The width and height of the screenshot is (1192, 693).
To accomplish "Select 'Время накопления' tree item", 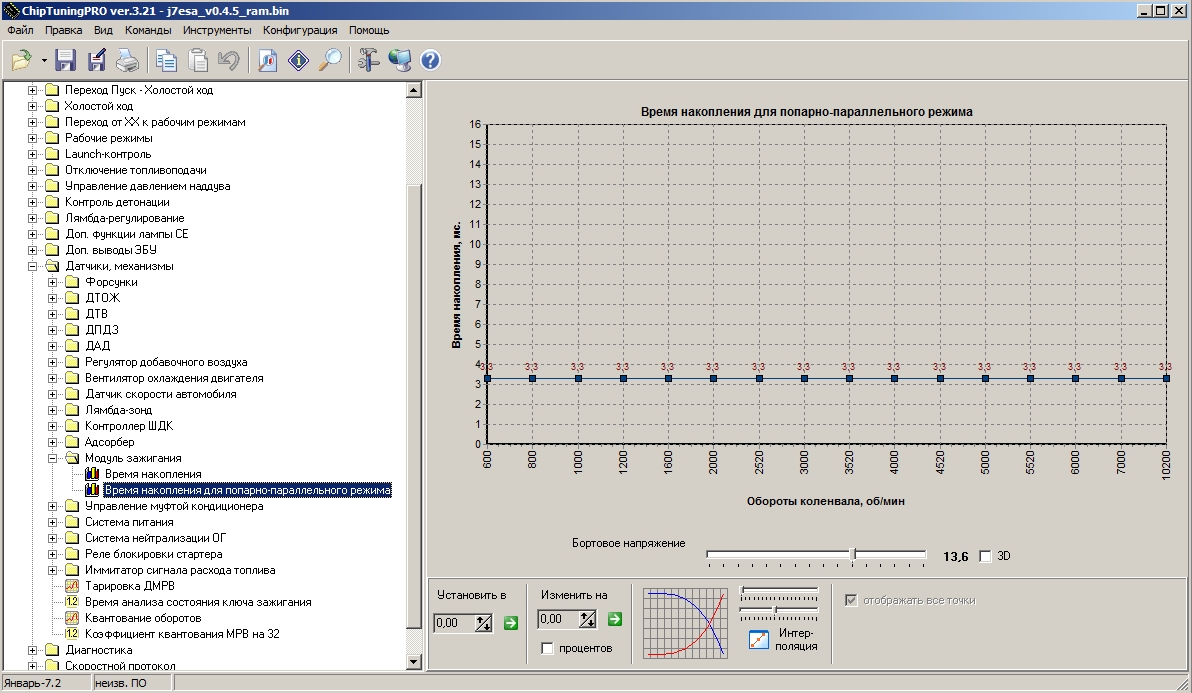I will coord(152,474).
